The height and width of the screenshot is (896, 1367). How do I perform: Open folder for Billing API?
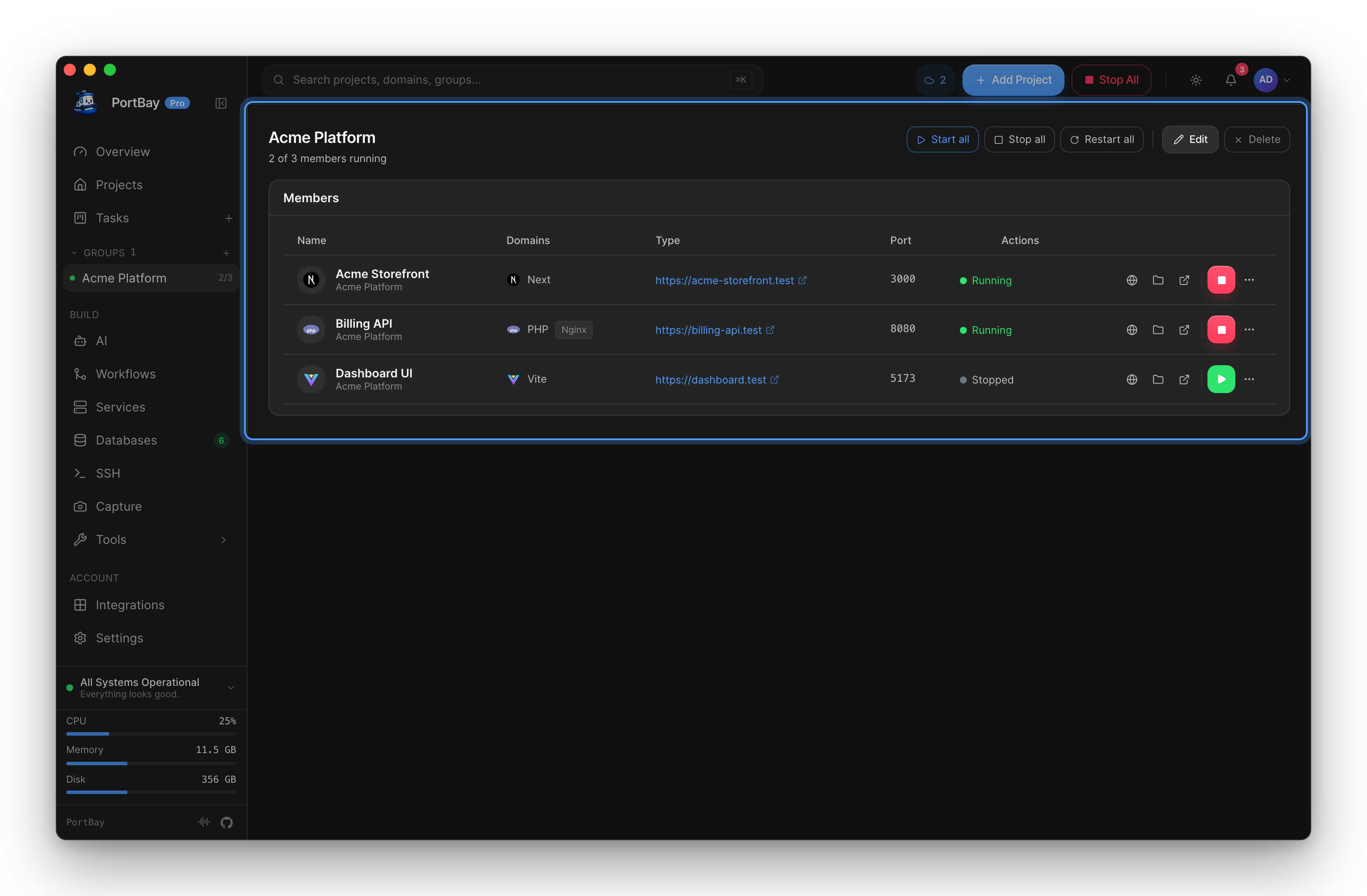click(x=1158, y=330)
